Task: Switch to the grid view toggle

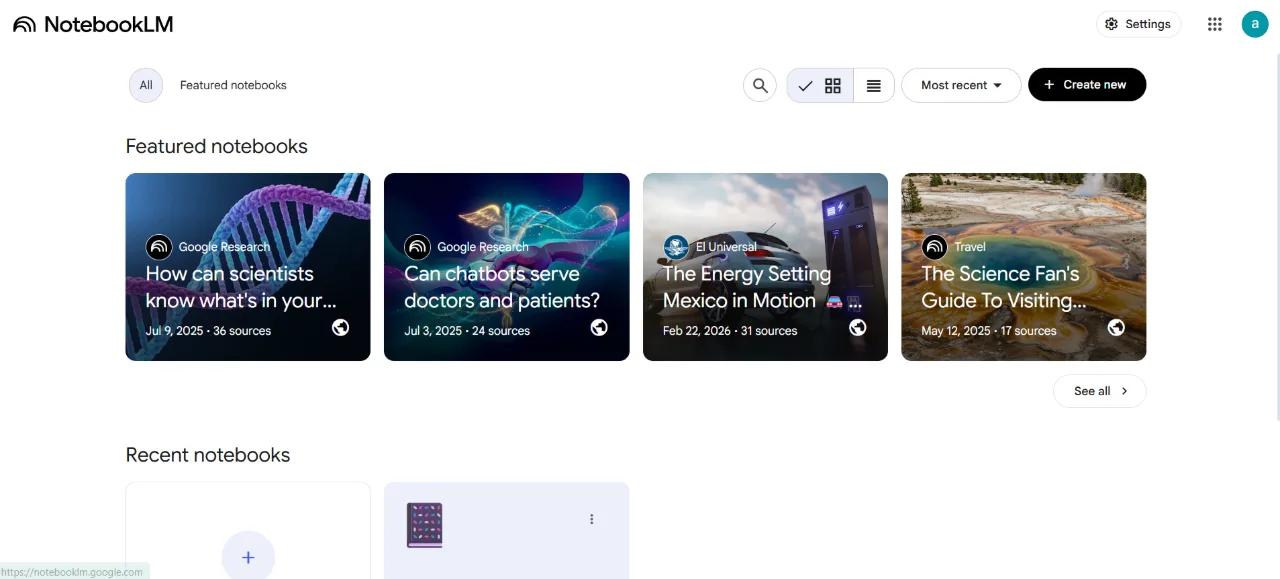Action: click(x=820, y=85)
